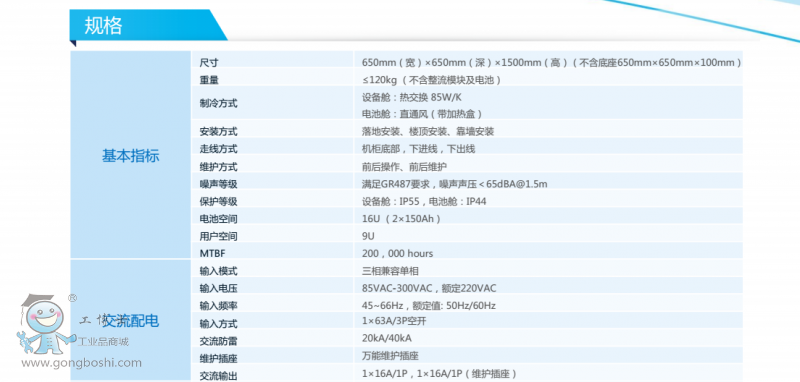Click the 工业品商城 watermark text
Image resolution: width=800 pixels, height=382 pixels.
pyautogui.click(x=103, y=341)
